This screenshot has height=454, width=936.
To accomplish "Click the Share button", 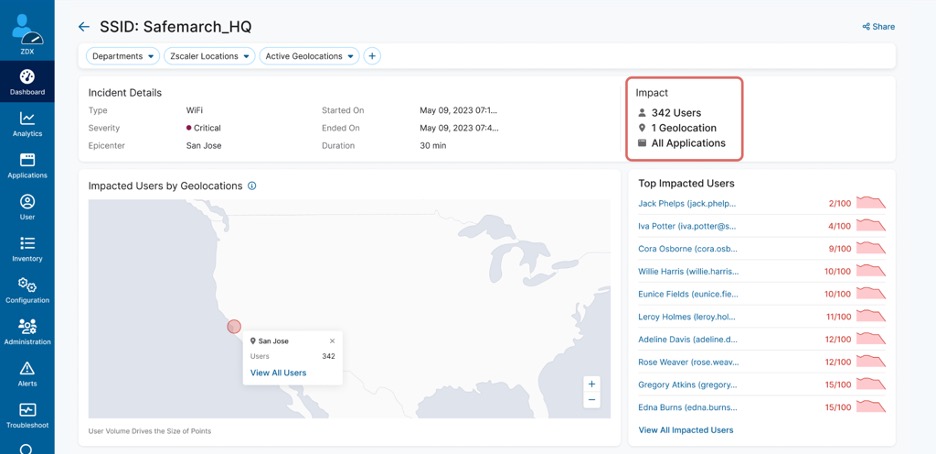I will coord(878,27).
